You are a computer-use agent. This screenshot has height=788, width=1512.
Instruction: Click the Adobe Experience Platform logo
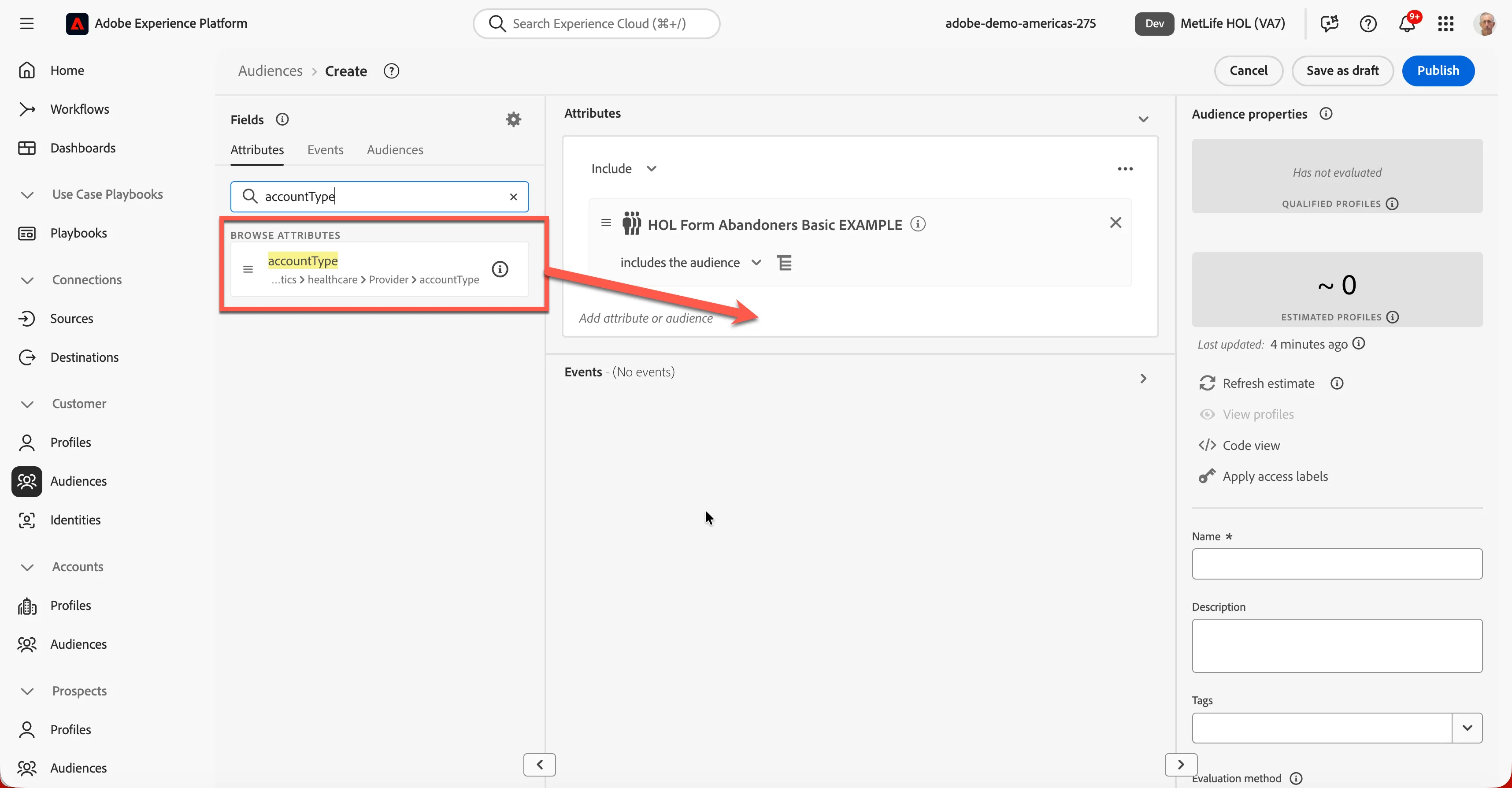[x=77, y=23]
